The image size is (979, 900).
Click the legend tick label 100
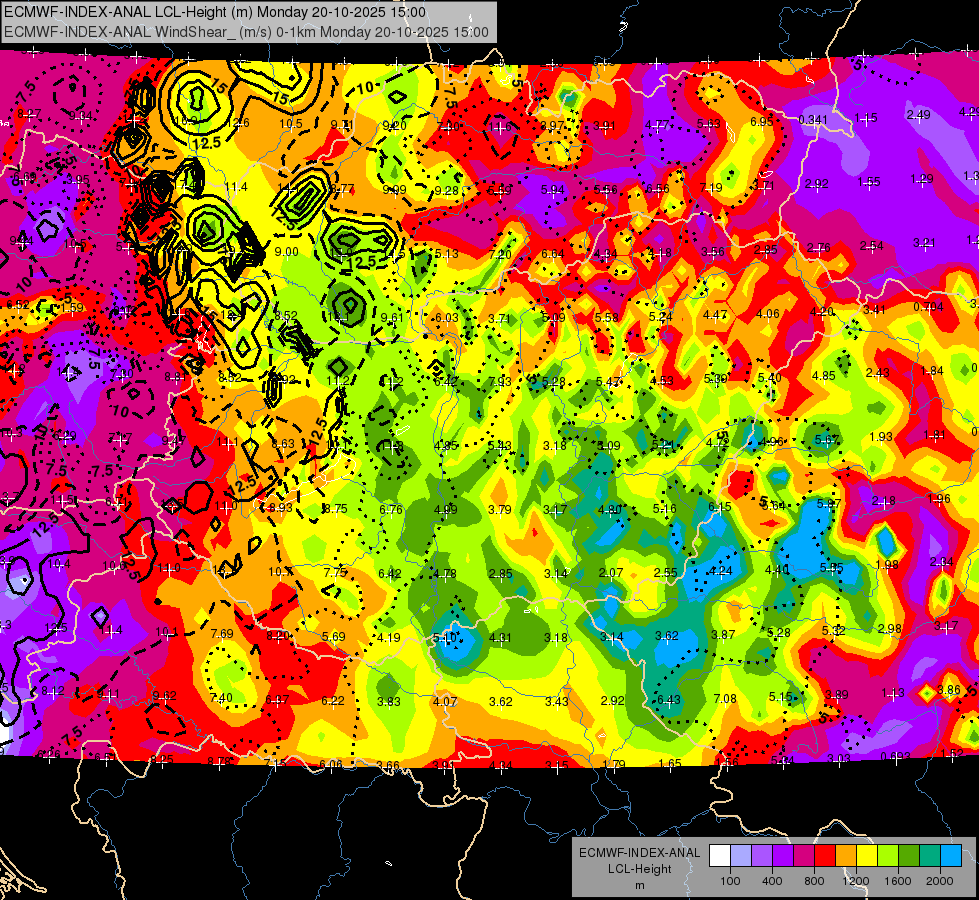pyautogui.click(x=730, y=881)
